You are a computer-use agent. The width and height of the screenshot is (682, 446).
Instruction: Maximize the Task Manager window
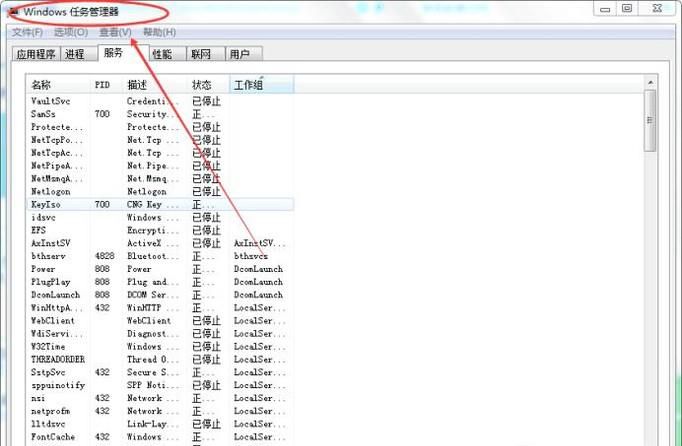627,8
